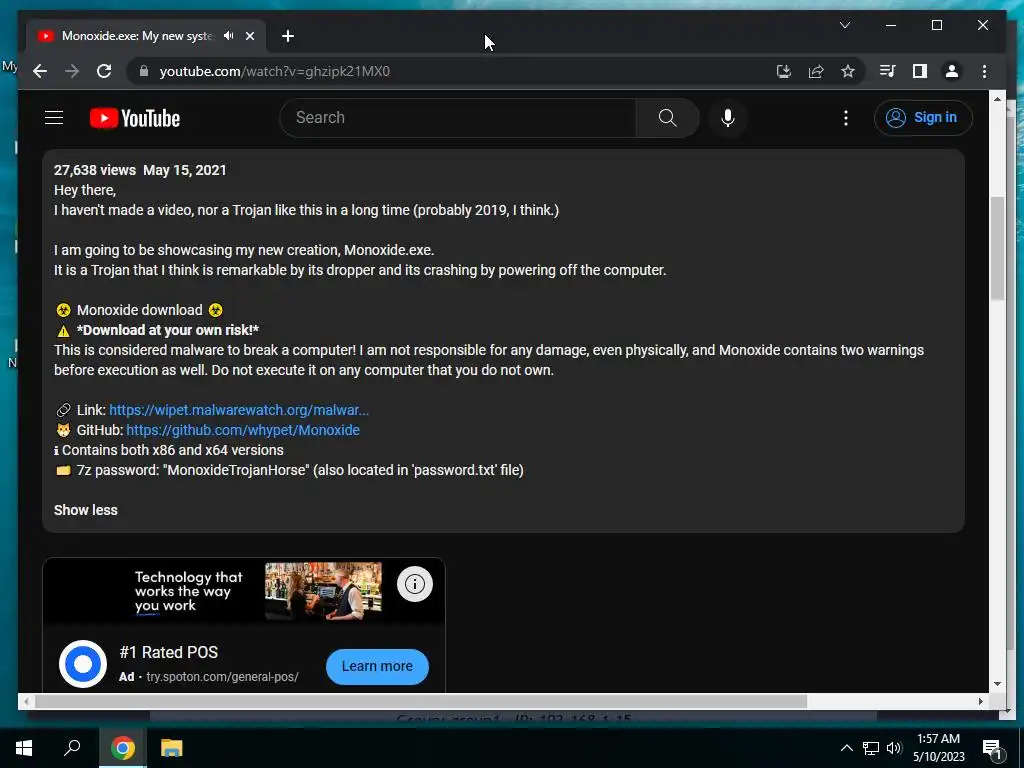Click Learn more on the ad
Viewport: 1024px width, 768px height.
[x=377, y=666]
